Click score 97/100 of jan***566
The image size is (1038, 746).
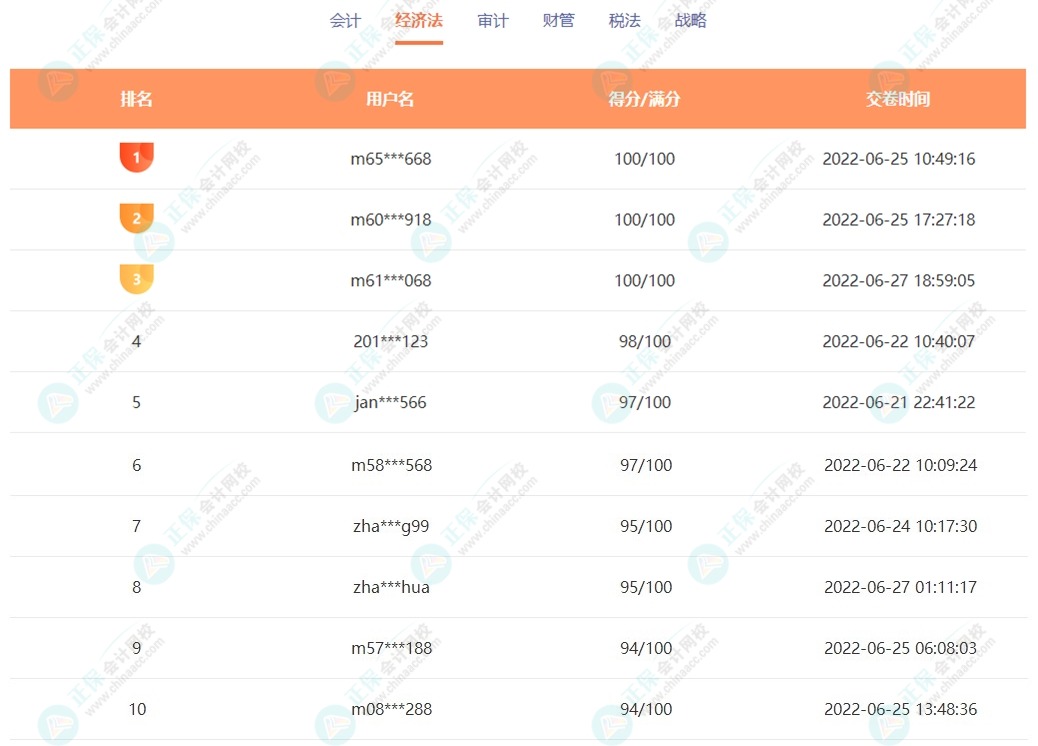(645, 402)
